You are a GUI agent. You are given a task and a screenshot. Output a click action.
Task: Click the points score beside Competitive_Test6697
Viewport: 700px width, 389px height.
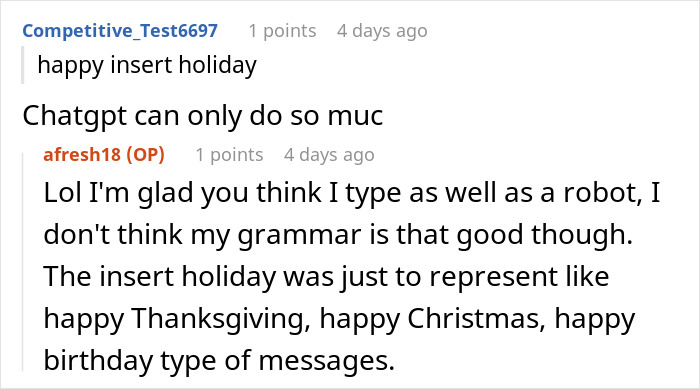(282, 31)
